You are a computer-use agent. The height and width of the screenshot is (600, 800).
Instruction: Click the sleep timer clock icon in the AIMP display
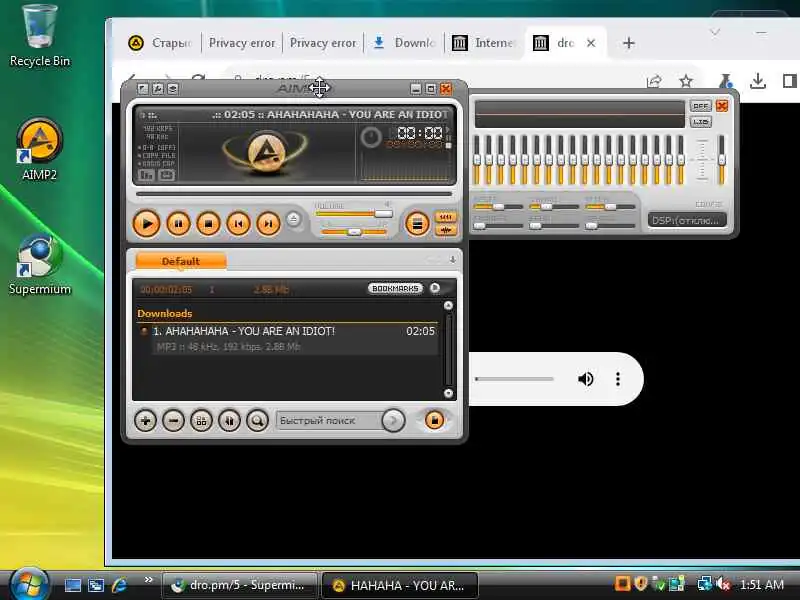tap(371, 137)
